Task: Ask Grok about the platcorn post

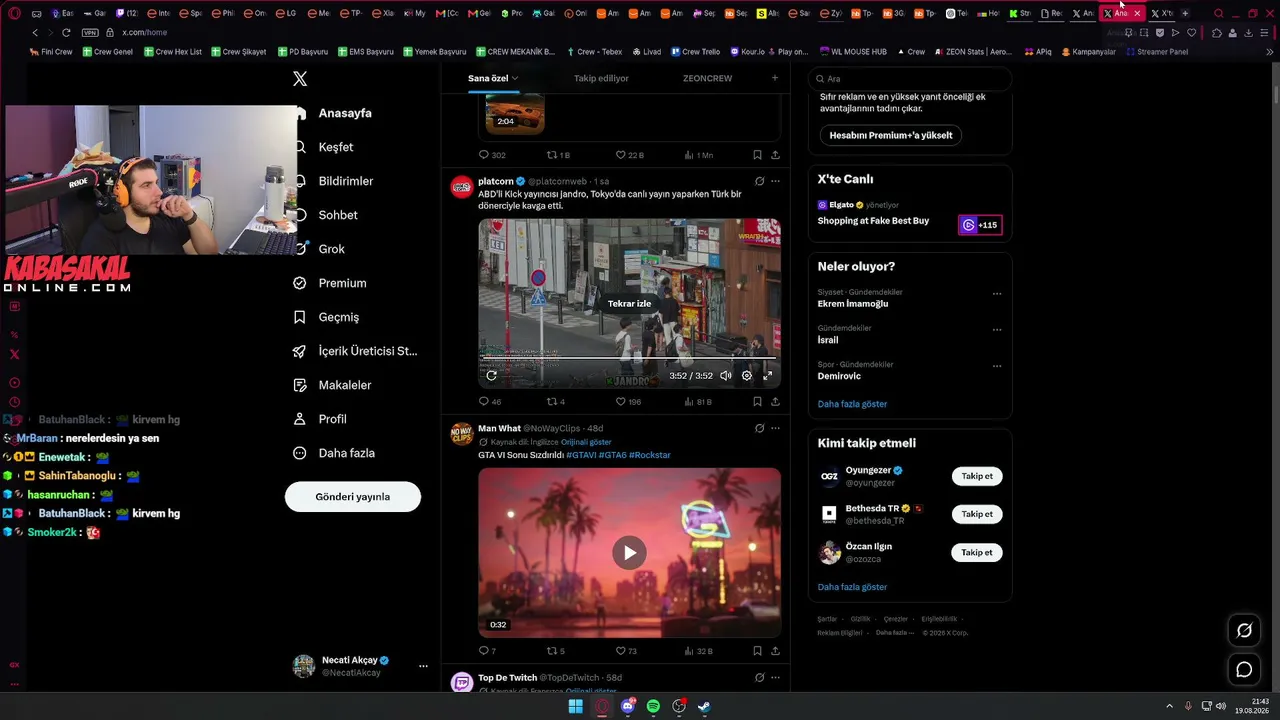Action: 759,181
